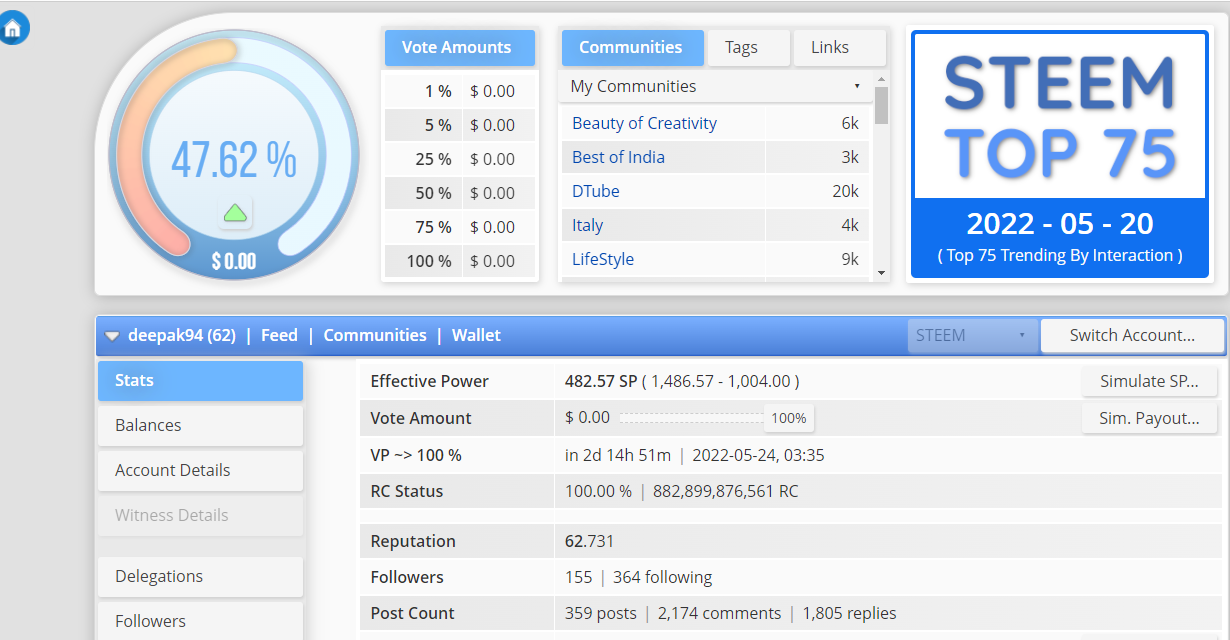The image size is (1230, 640).
Task: Select the Stats sidebar tab
Action: 200,381
